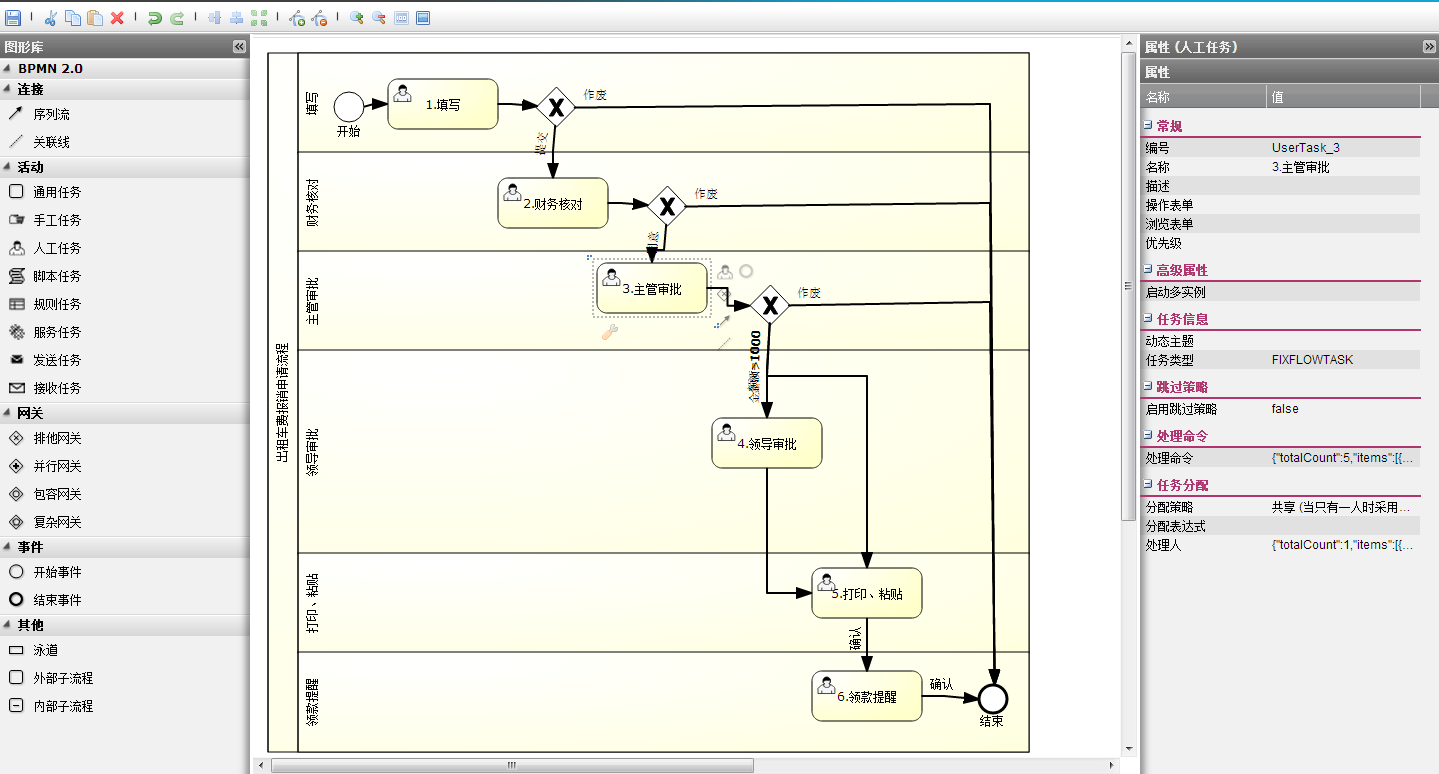Screen dimensions: 1439x774
Task: Select the 4.领导审批 task node
Action: click(767, 443)
